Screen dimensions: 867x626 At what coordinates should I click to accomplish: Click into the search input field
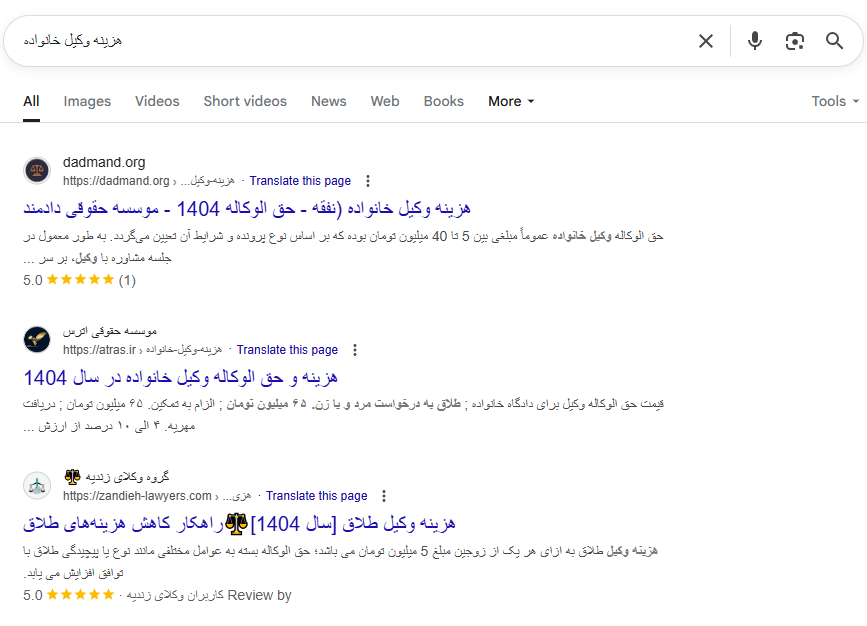point(350,41)
